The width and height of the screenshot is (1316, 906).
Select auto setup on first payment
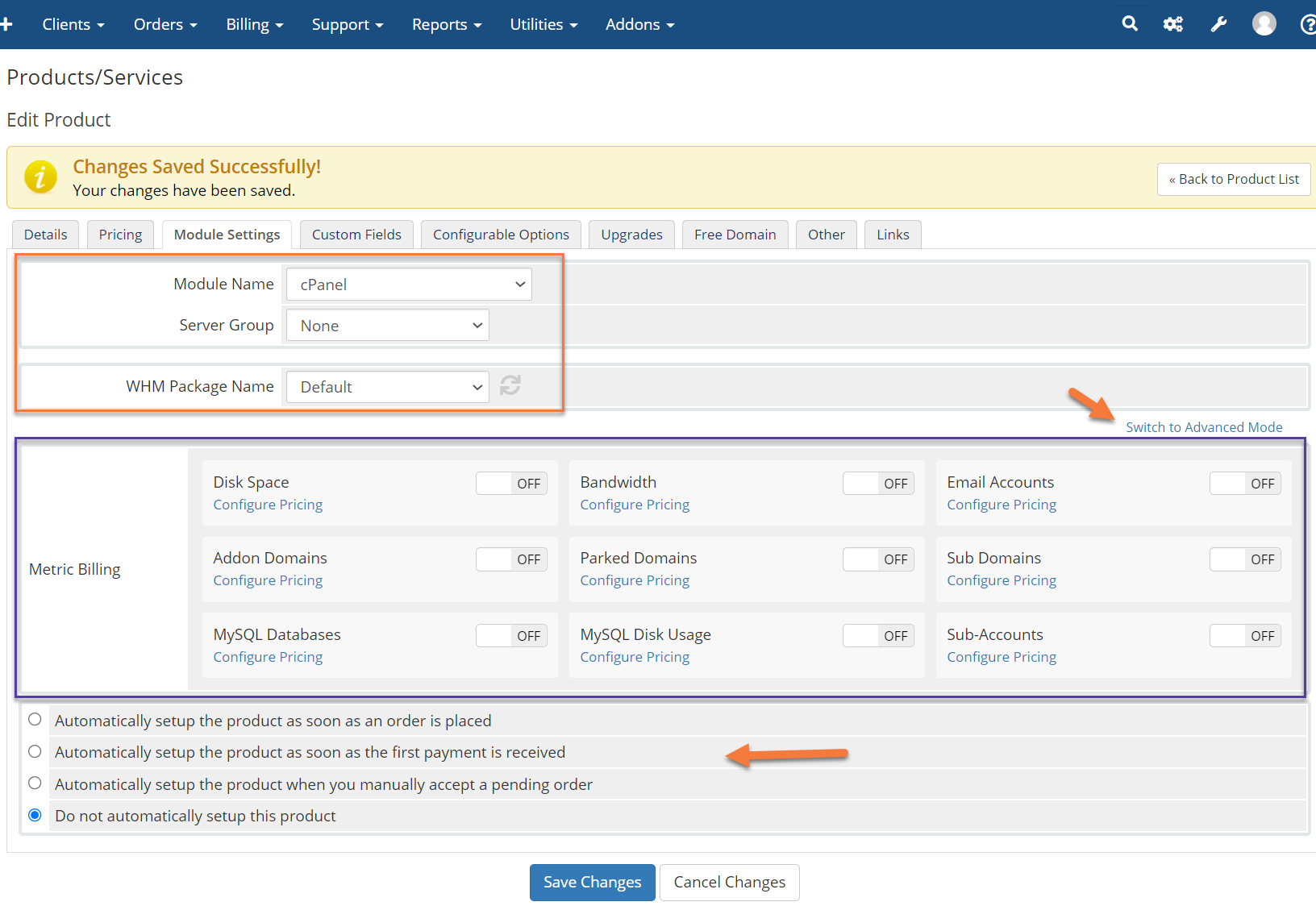point(35,752)
